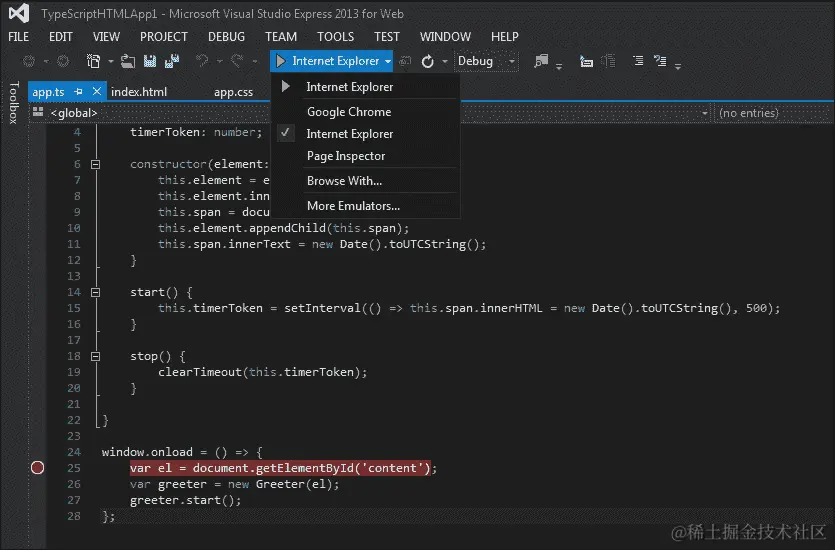This screenshot has height=550, width=835.
Task: Click the clearTimeout(this.timerToken); line
Action: pos(263,372)
